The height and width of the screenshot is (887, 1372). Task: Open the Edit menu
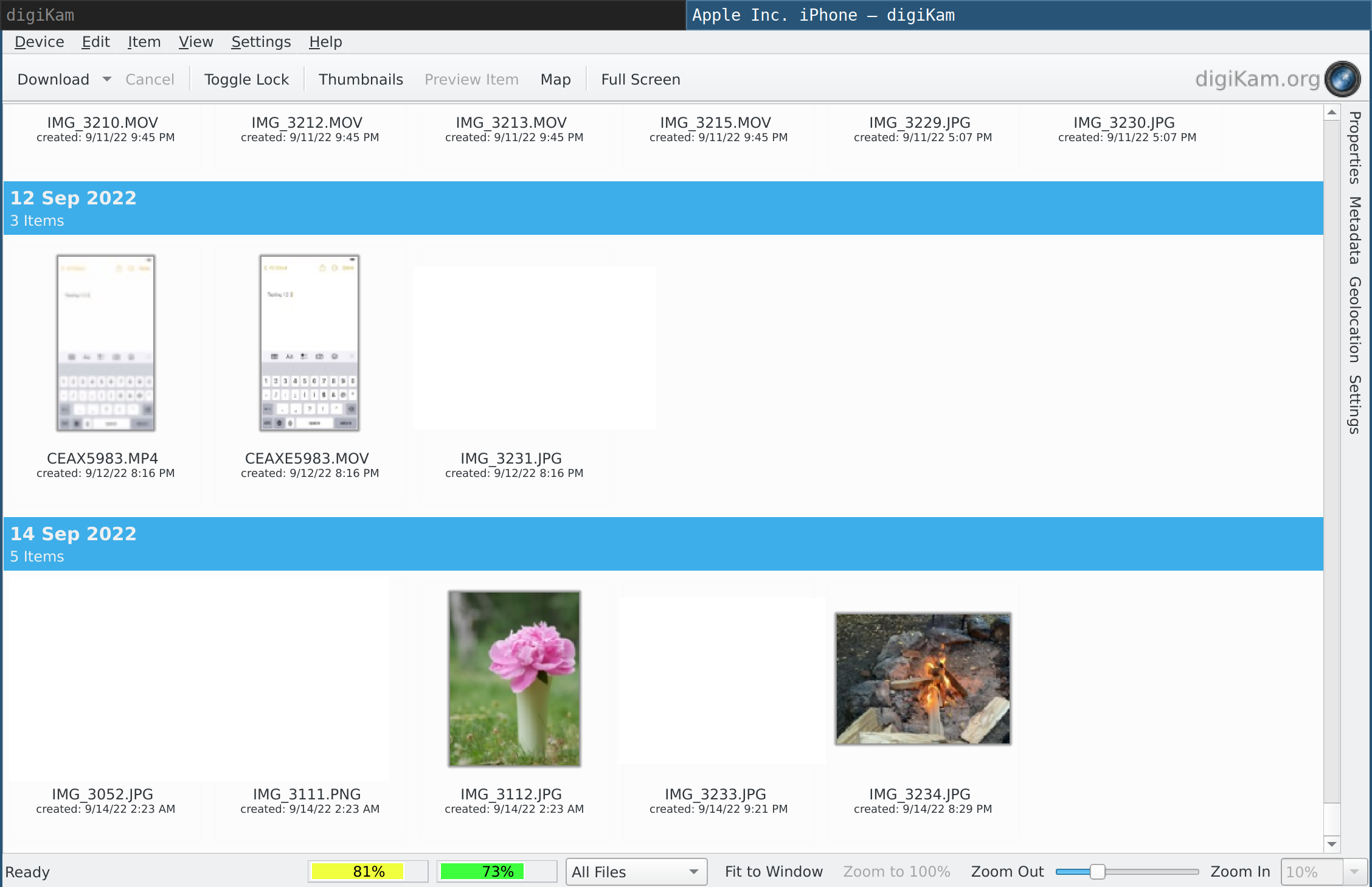tap(95, 42)
